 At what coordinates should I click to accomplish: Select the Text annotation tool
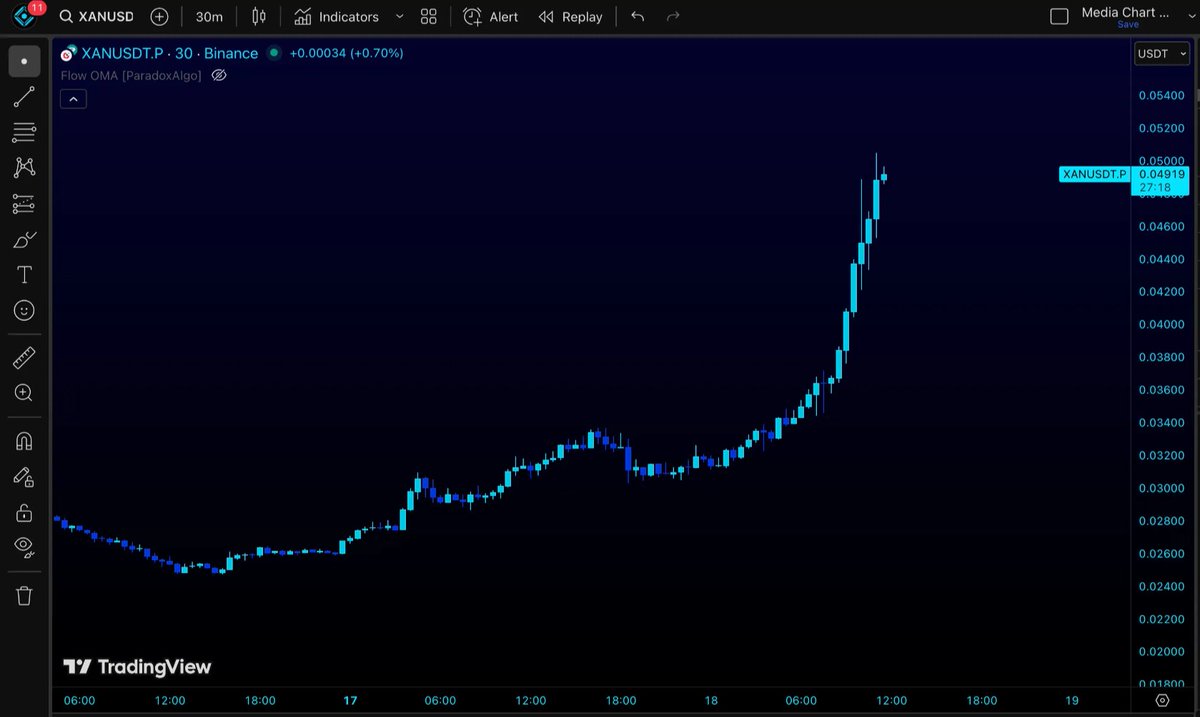tap(24, 274)
